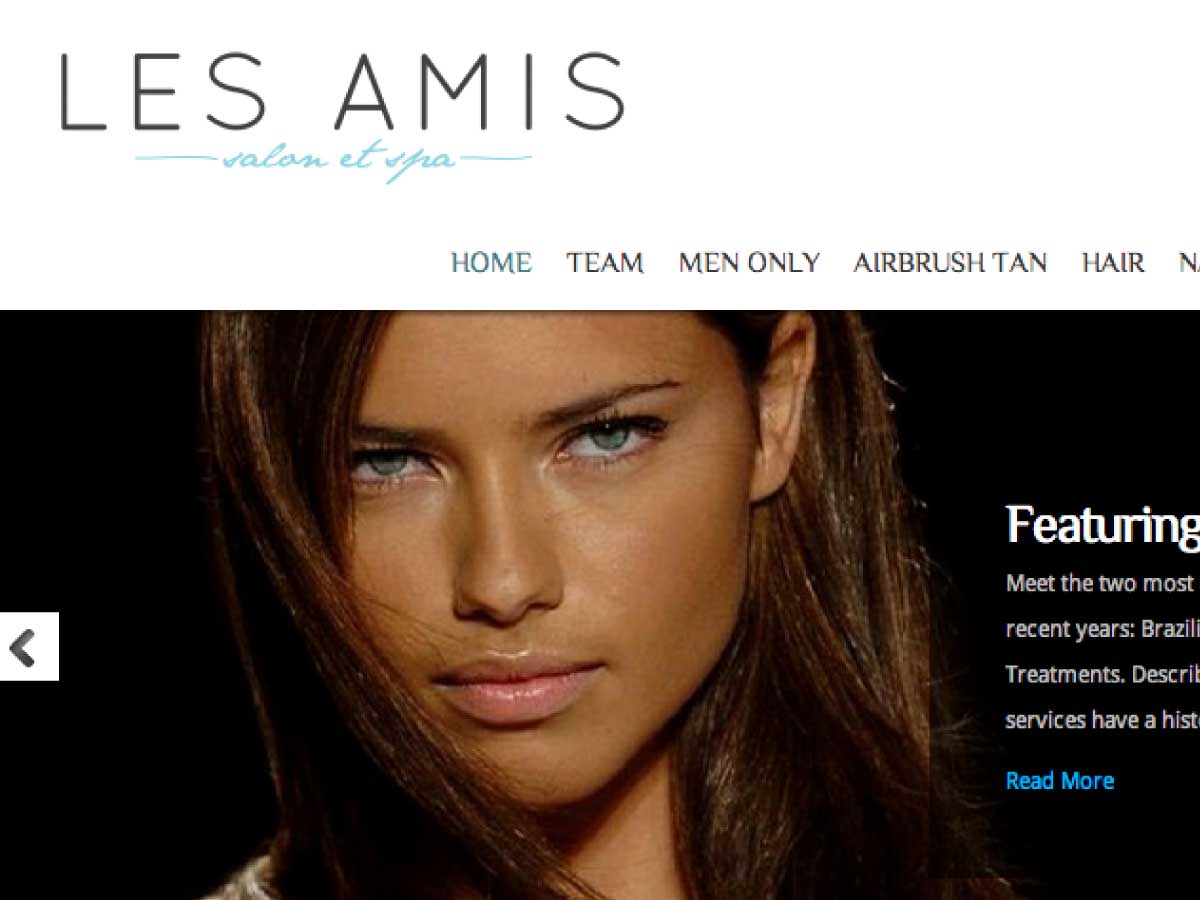Click the 'recent years: Brazili' text line
This screenshot has height=900, width=1200.
coord(1102,629)
